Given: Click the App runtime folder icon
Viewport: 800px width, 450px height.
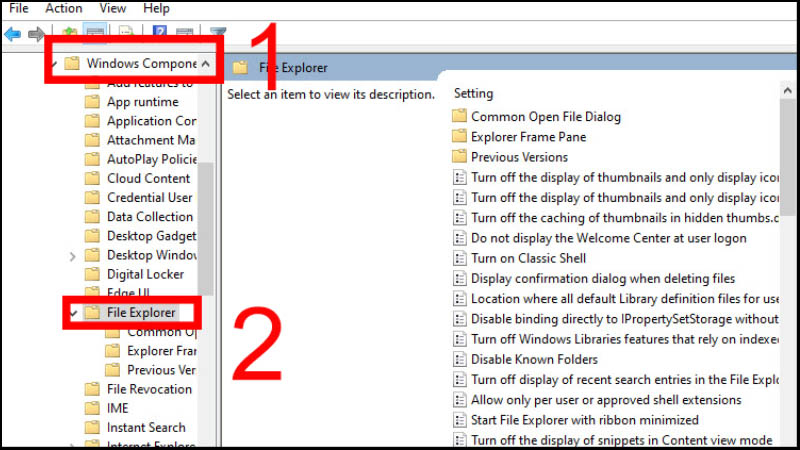Looking at the screenshot, I should point(92,102).
